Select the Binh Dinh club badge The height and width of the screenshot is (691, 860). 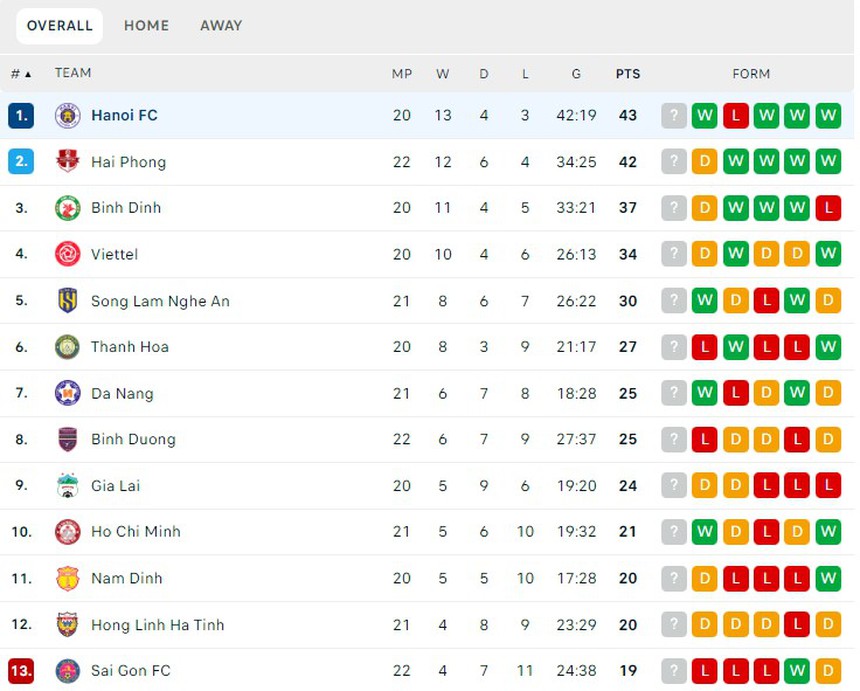[66, 208]
